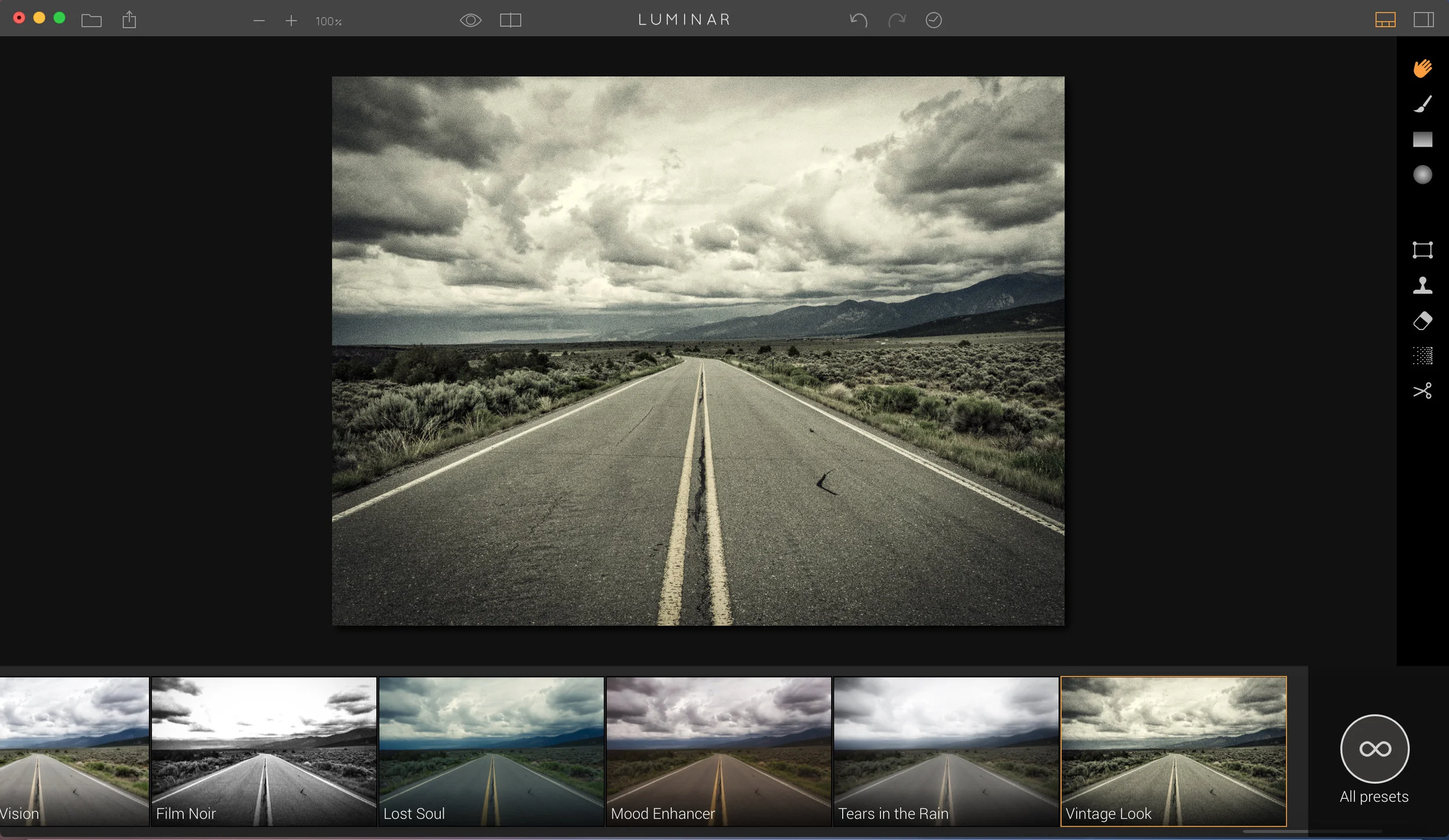Toggle the before/after eye preview
The height and width of the screenshot is (840, 1449).
click(x=470, y=20)
